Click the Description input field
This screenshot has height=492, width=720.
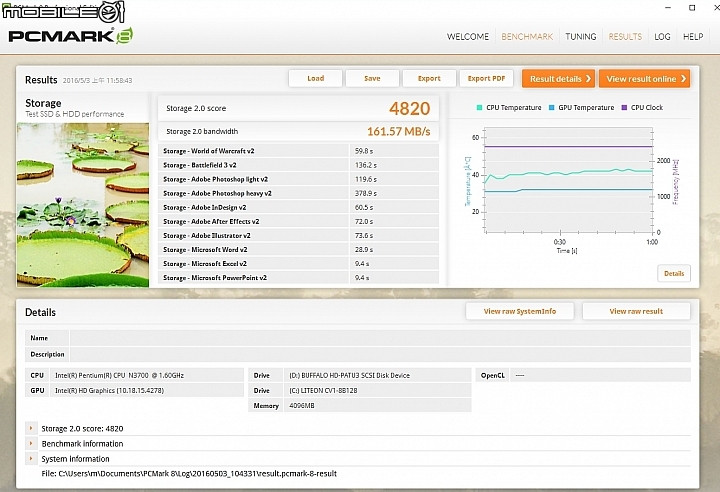[380, 355]
